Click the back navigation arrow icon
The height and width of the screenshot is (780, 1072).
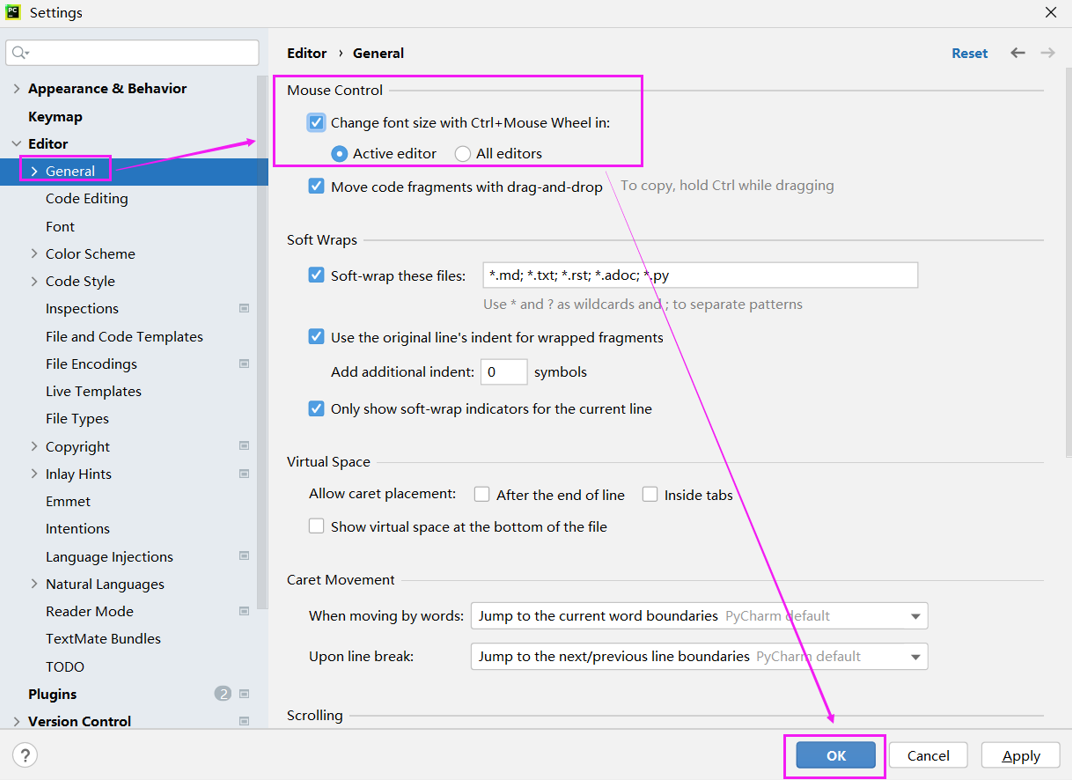click(1018, 53)
